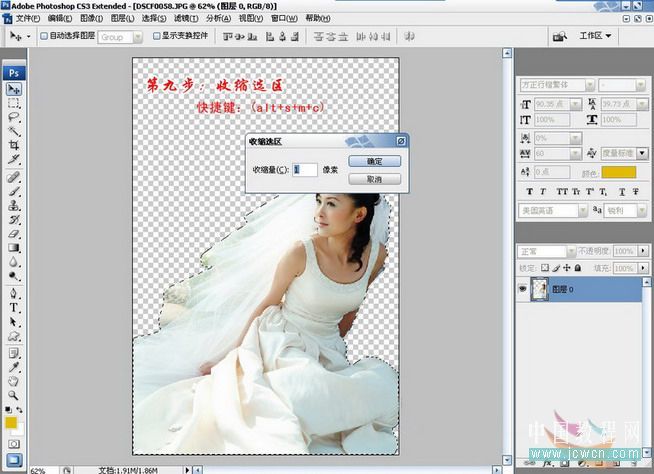Enable the 自动选择图层 checkbox
This screenshot has height=474, width=654.
(x=41, y=36)
